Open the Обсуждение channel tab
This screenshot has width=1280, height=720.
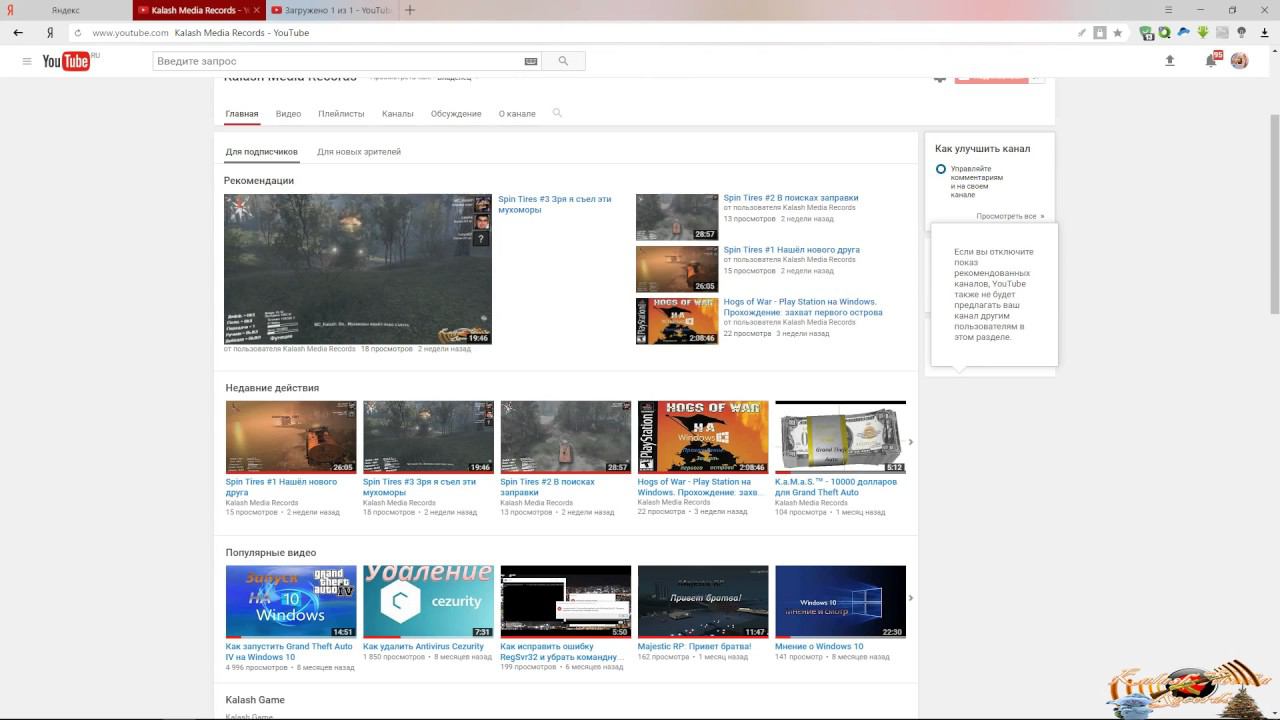coord(456,114)
